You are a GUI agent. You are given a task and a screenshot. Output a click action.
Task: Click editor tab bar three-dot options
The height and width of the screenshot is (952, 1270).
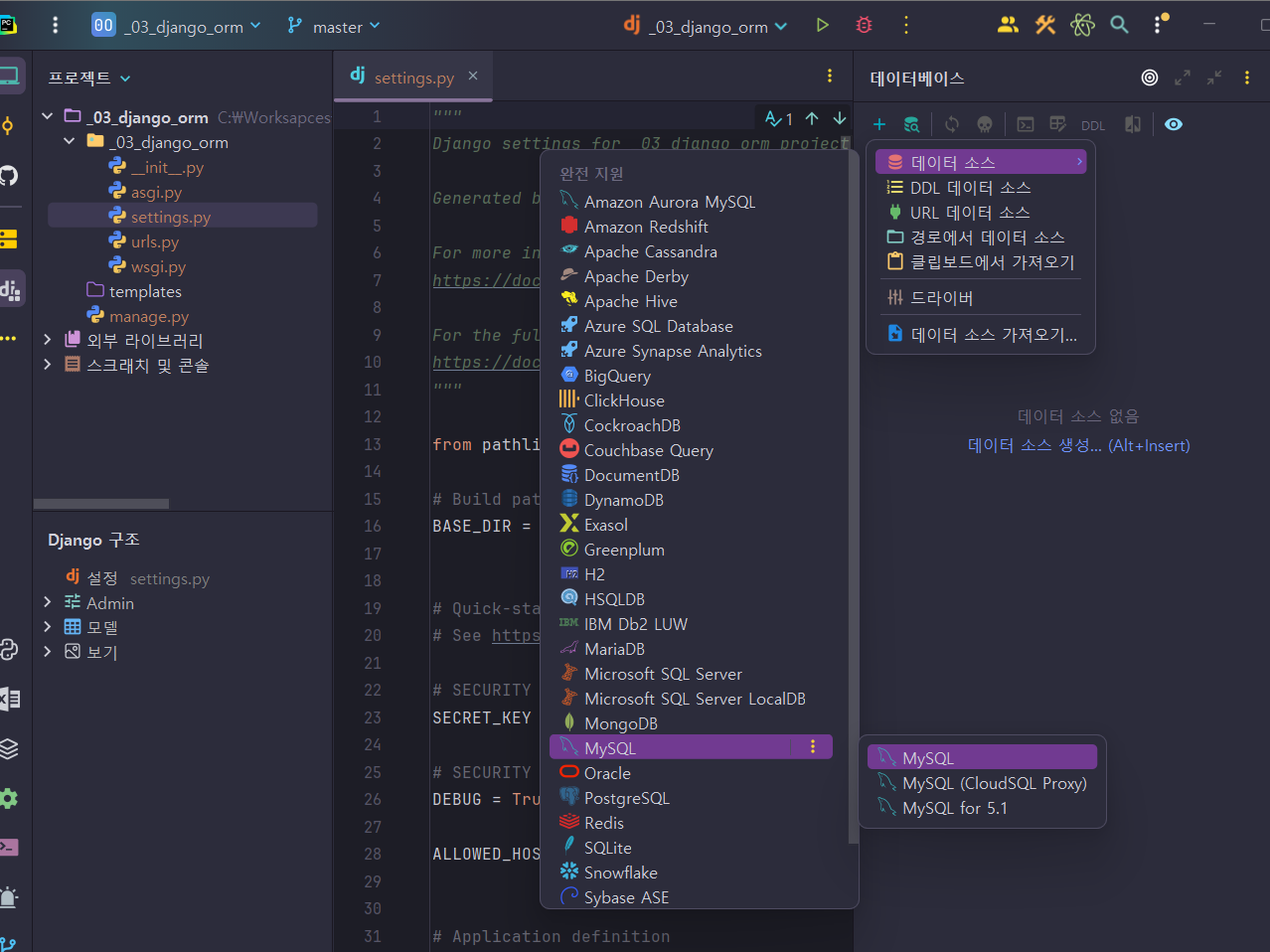830,76
